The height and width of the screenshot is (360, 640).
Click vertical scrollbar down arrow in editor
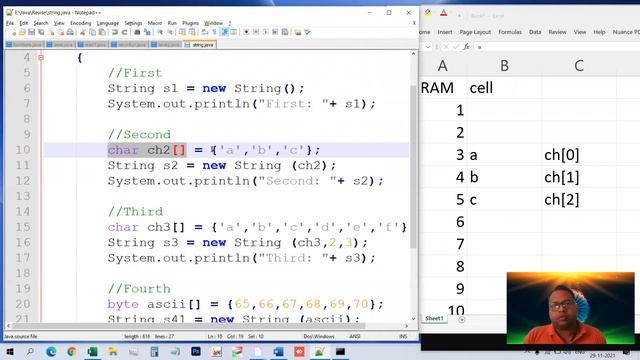[413, 319]
